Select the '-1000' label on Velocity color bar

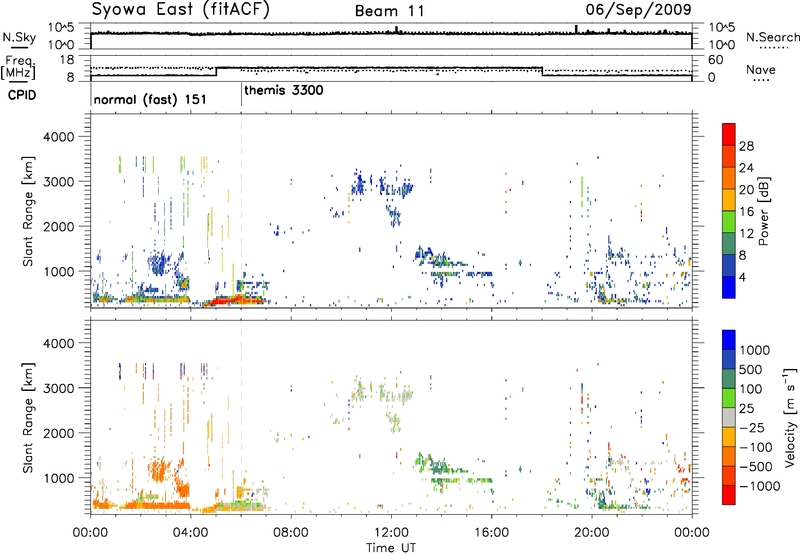pos(759,486)
